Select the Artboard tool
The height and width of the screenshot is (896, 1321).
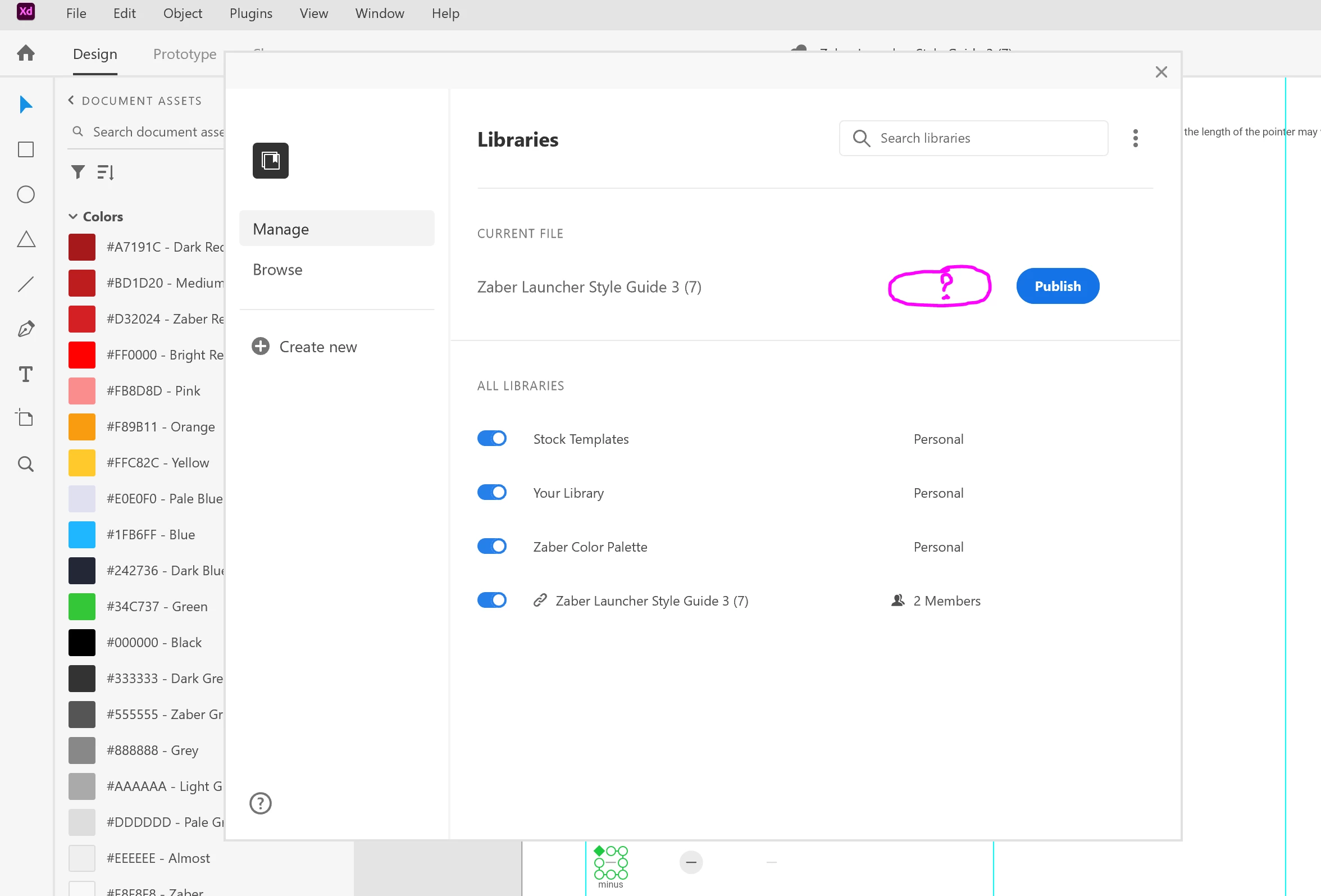click(26, 419)
